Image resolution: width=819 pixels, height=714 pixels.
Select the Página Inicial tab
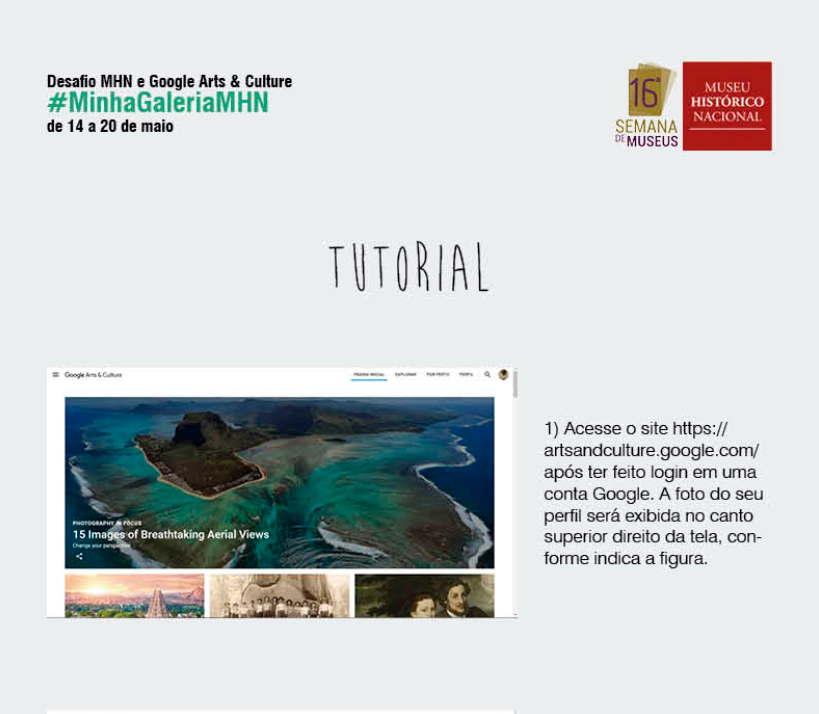coord(369,375)
